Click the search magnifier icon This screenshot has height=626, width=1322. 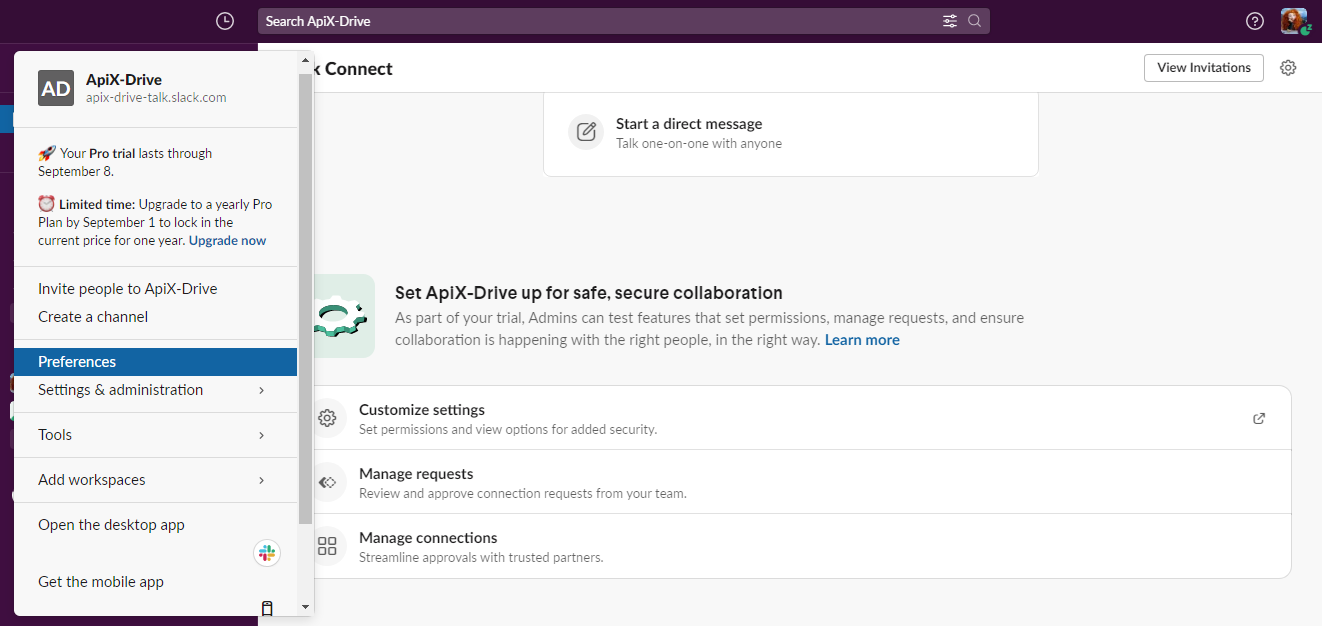(975, 21)
